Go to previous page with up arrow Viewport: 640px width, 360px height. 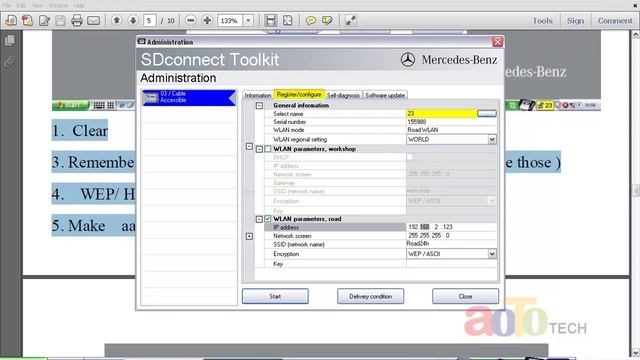tap(117, 20)
